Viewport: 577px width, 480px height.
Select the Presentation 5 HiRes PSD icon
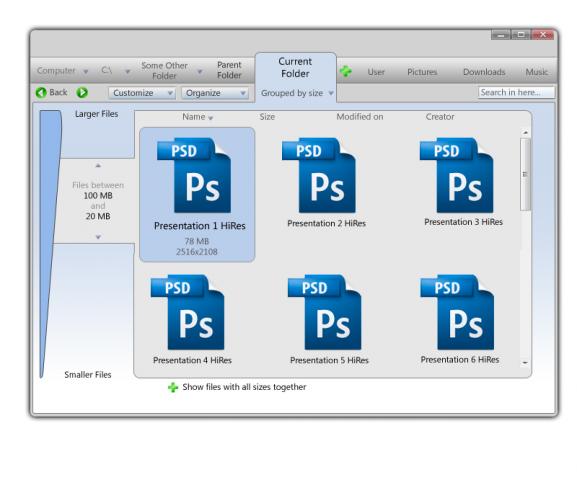point(325,312)
